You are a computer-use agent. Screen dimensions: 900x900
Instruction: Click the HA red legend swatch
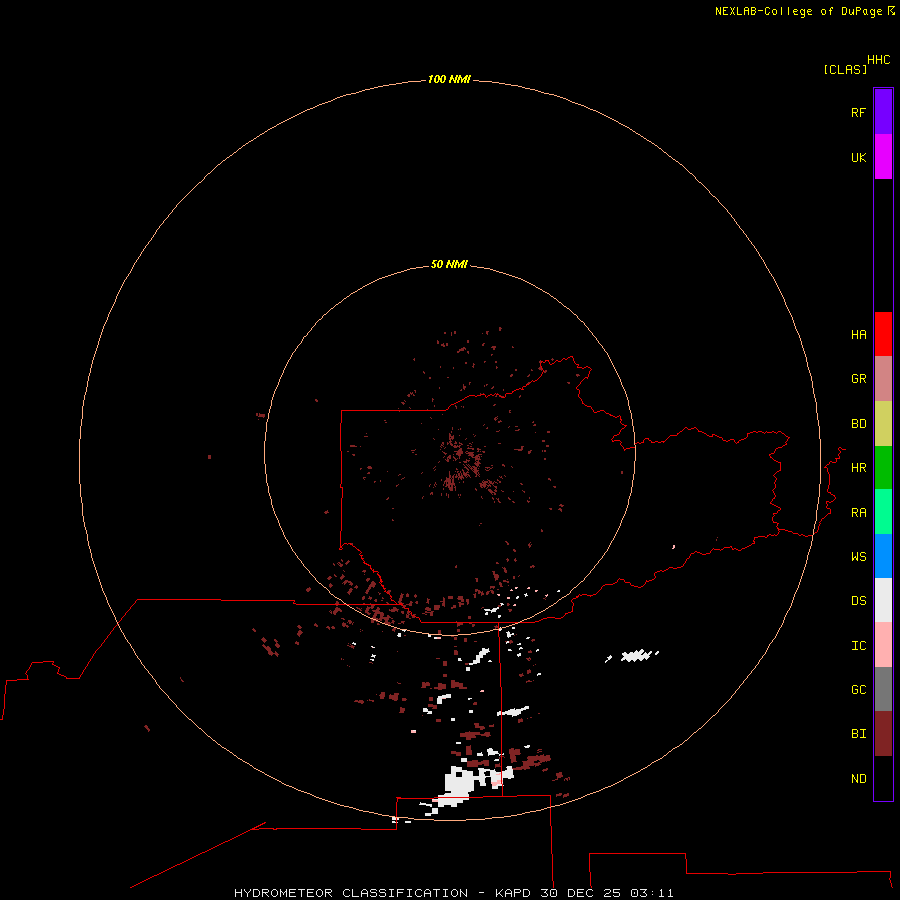883,334
